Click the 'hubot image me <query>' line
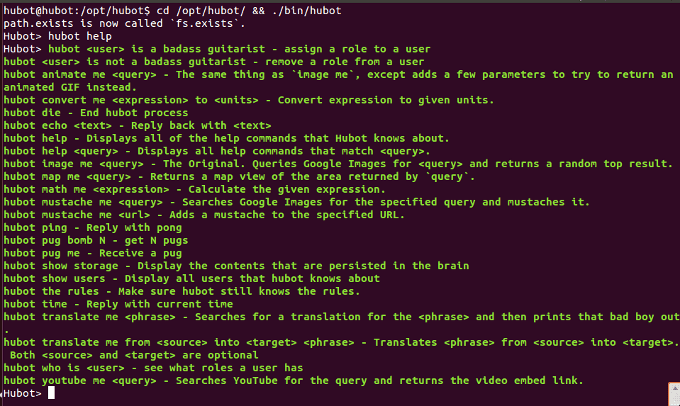 pos(338,164)
